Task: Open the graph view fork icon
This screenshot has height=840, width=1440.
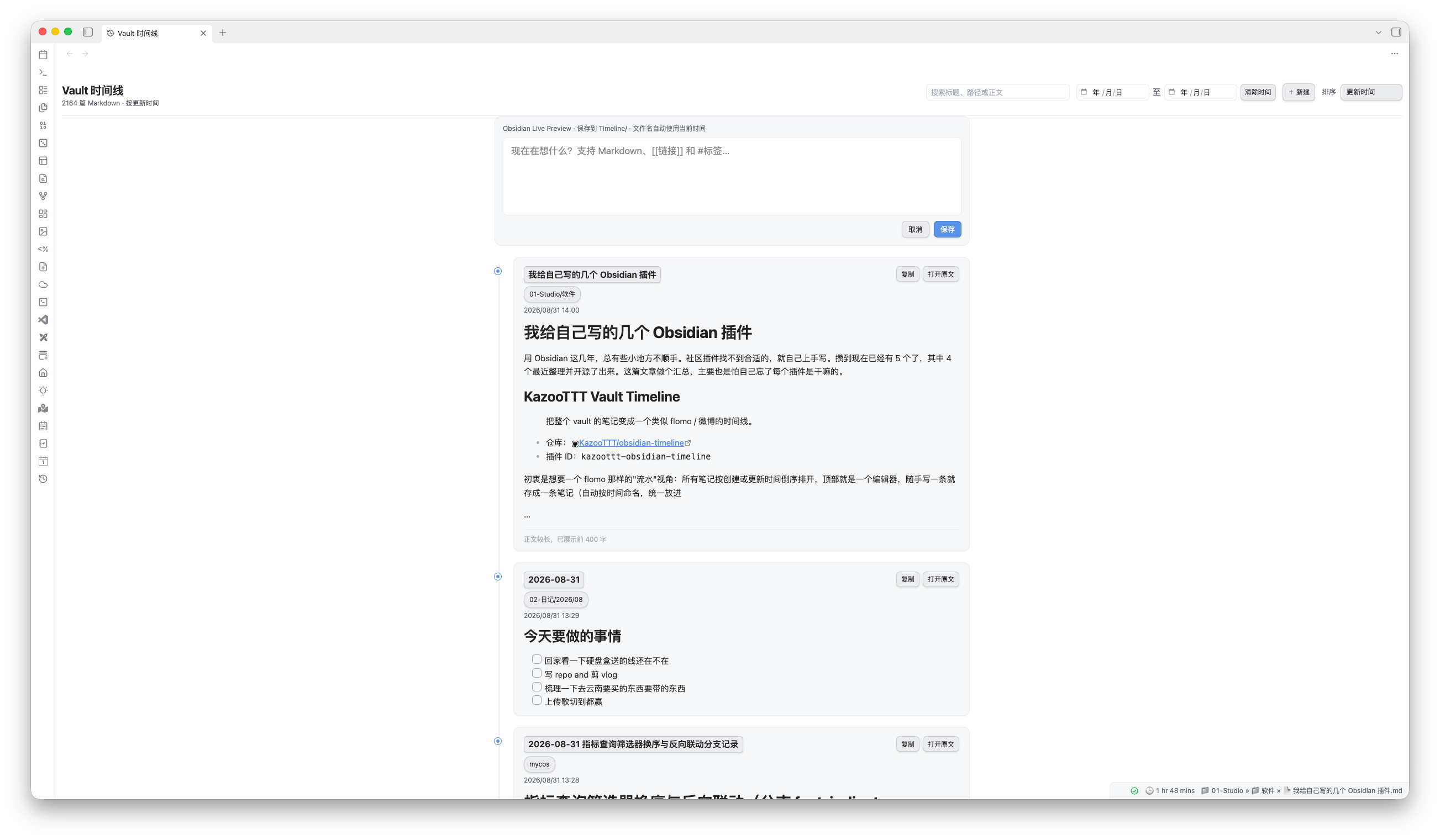Action: tap(43, 197)
